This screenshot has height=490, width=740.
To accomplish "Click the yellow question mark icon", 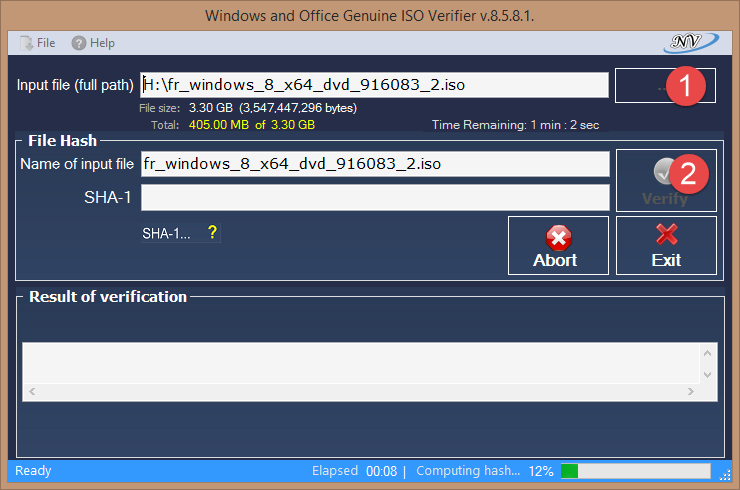I will pos(212,232).
